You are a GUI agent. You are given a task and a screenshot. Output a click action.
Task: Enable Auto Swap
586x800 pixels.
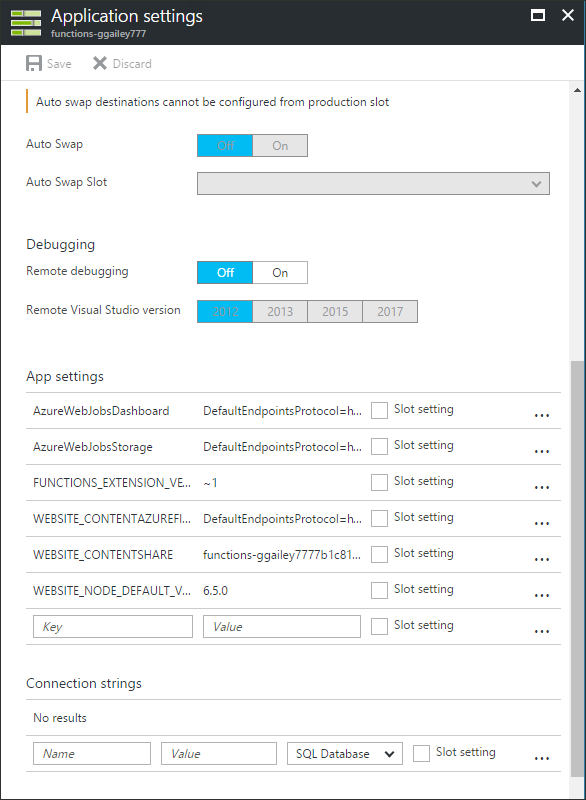click(x=280, y=144)
